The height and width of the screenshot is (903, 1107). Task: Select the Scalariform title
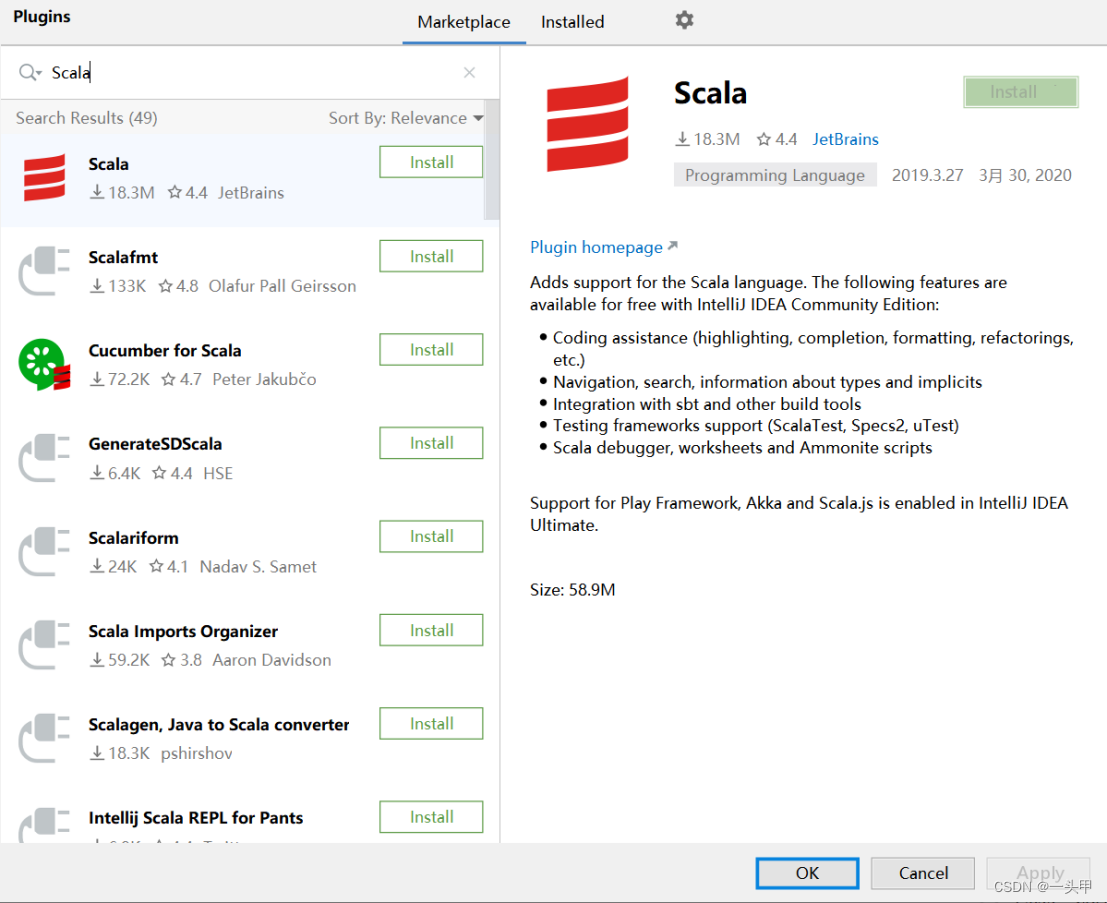133,538
